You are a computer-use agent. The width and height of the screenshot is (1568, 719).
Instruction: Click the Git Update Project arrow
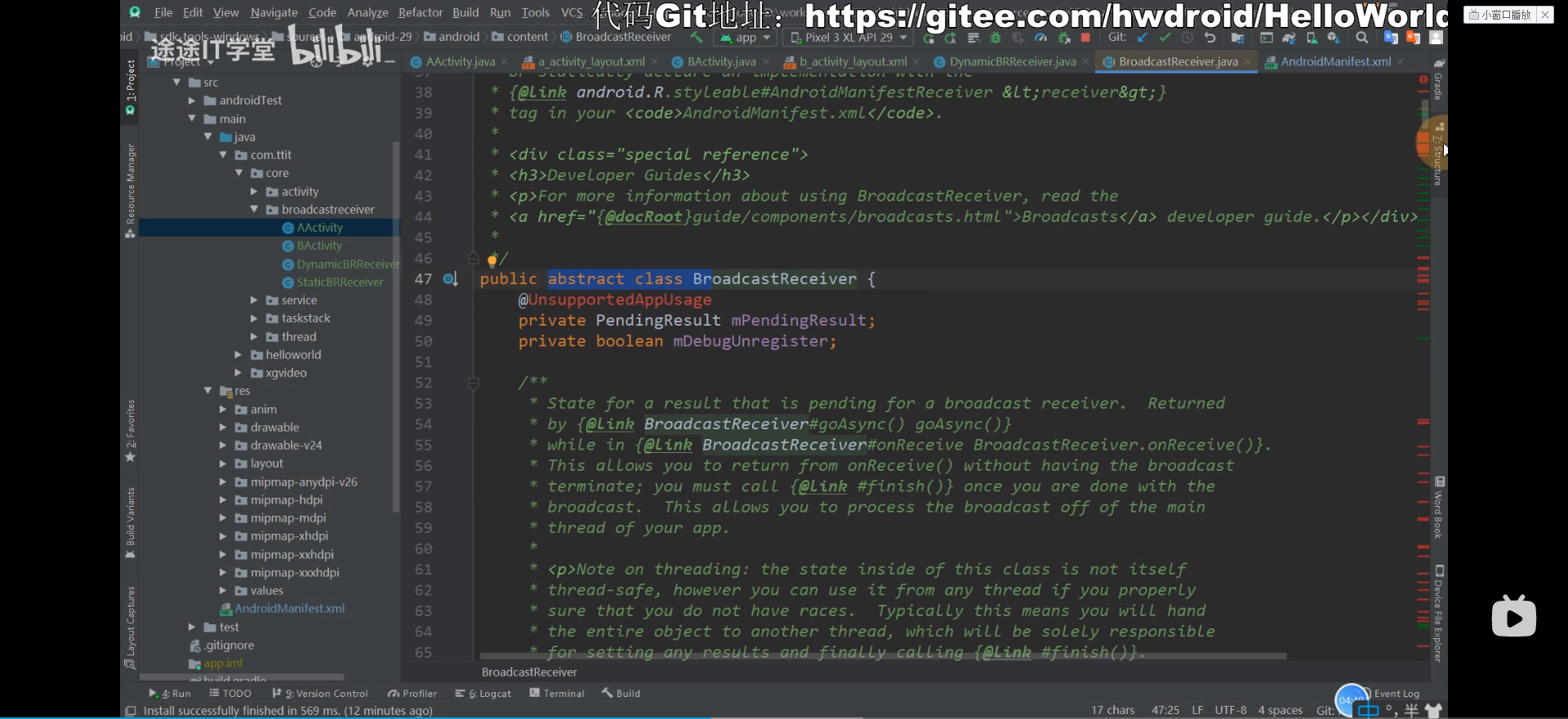pyautogui.click(x=1142, y=38)
